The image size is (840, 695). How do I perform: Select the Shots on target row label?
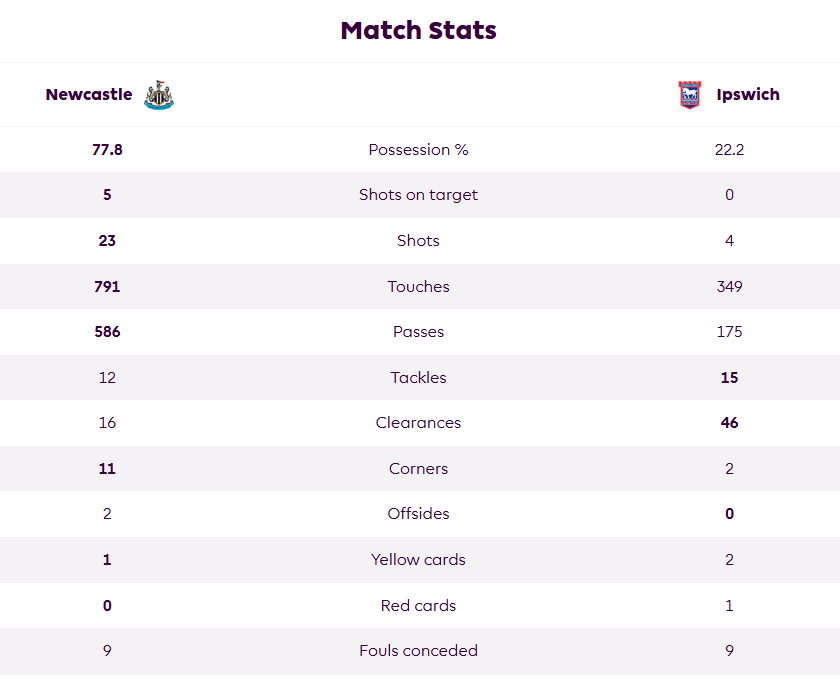[x=418, y=195]
